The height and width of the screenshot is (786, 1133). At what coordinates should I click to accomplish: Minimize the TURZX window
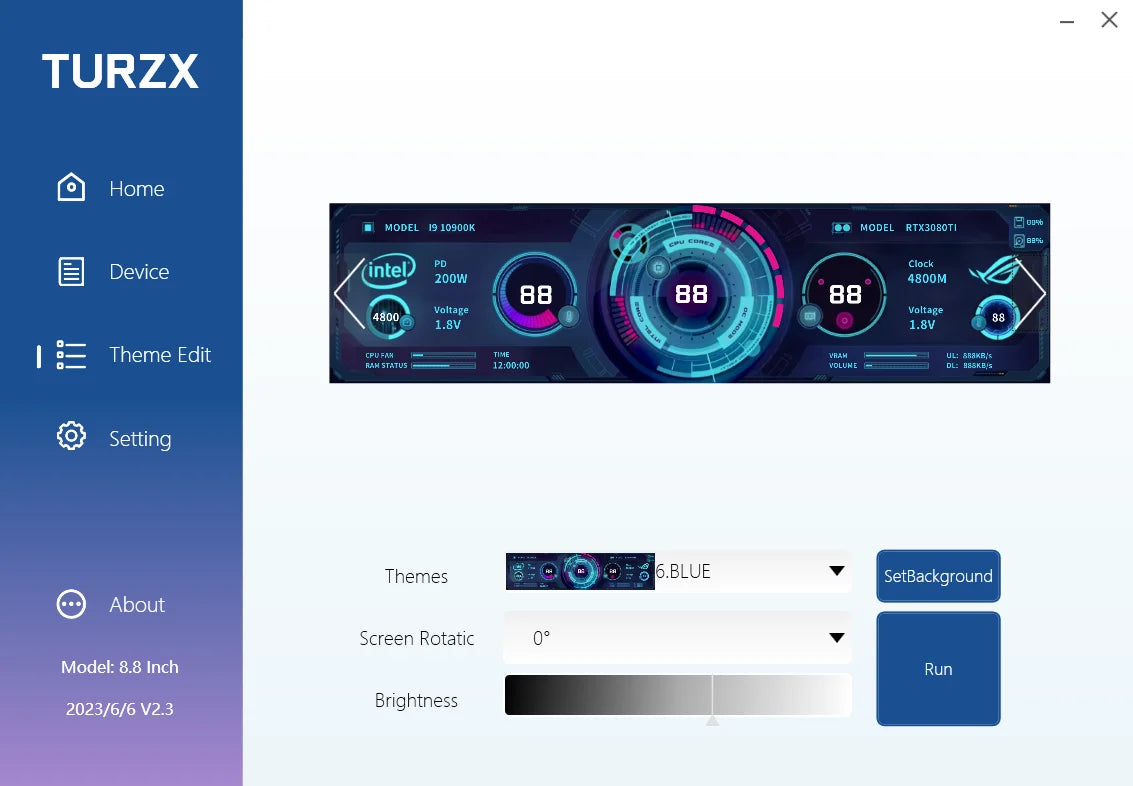[x=1066, y=20]
